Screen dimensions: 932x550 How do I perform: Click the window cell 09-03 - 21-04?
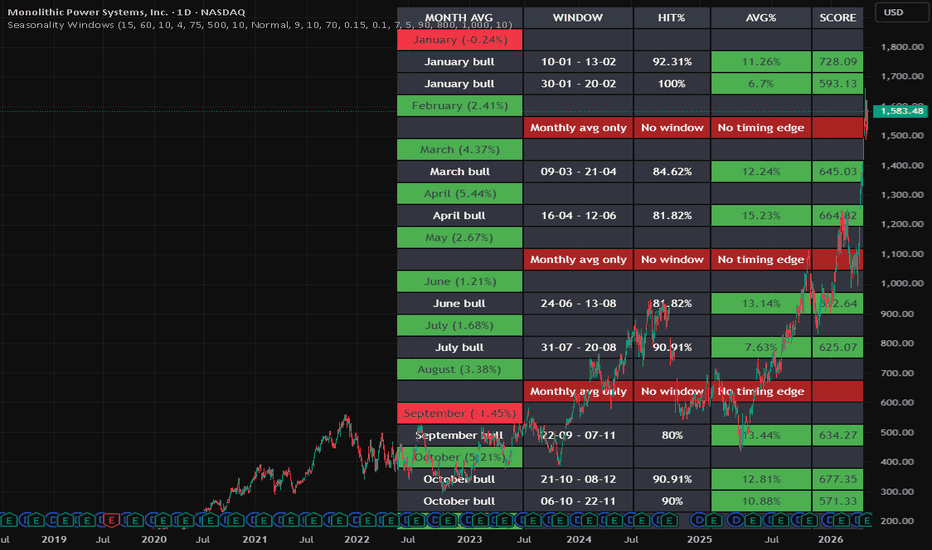[578, 172]
